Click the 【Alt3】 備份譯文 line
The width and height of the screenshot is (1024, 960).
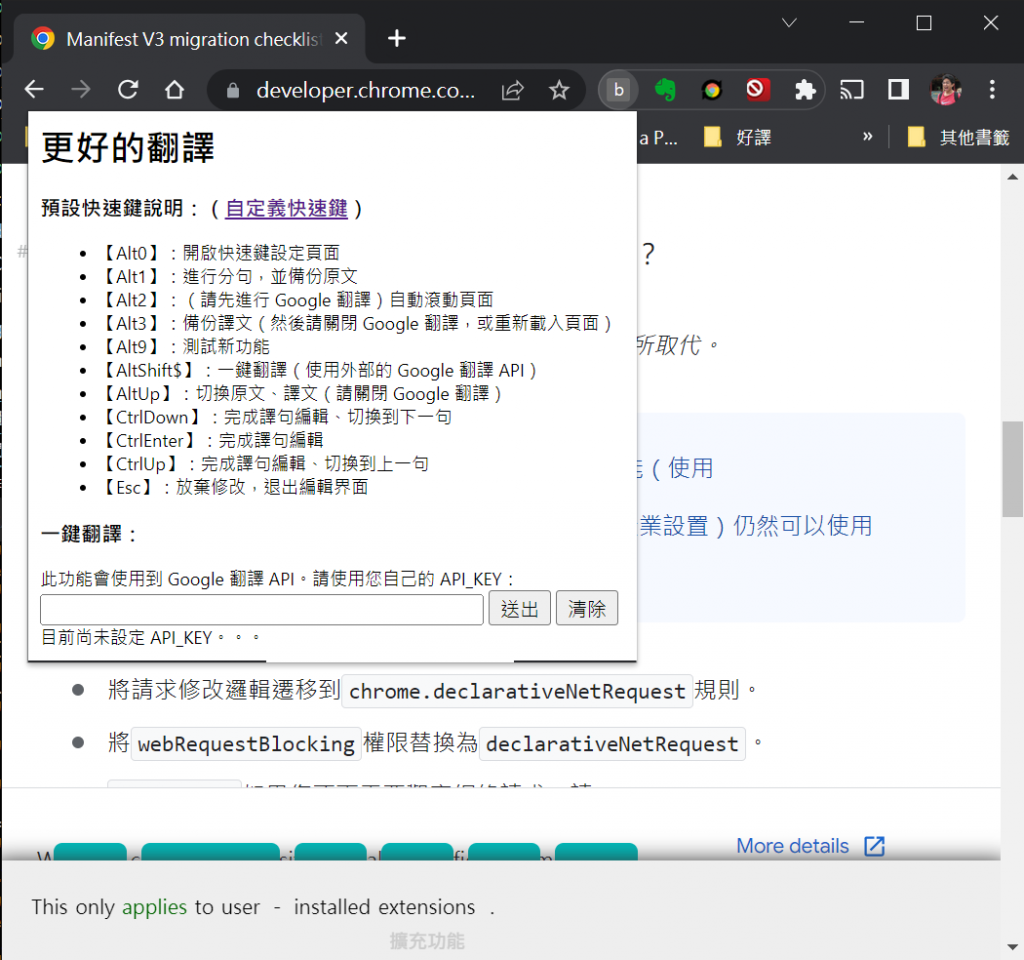356,323
